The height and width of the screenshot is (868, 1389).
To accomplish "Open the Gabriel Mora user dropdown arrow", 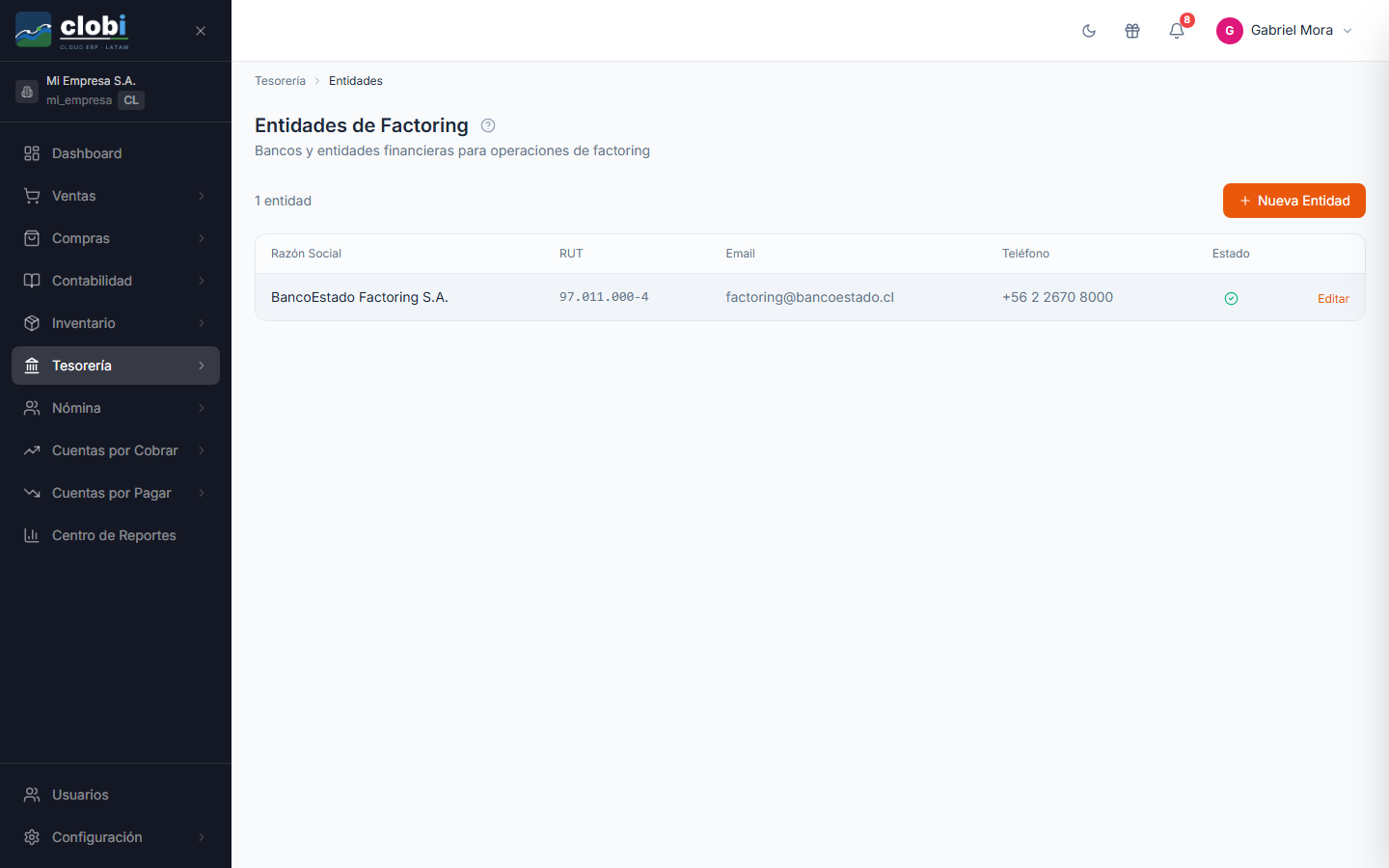I will point(1348,31).
